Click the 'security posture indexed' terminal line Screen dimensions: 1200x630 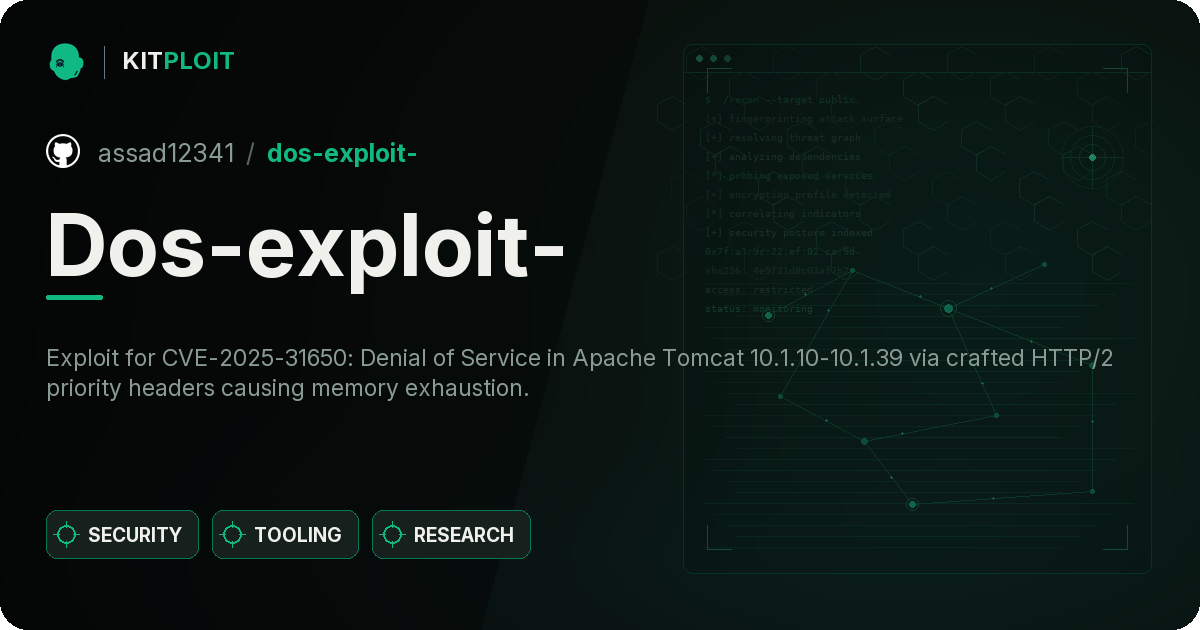[788, 233]
